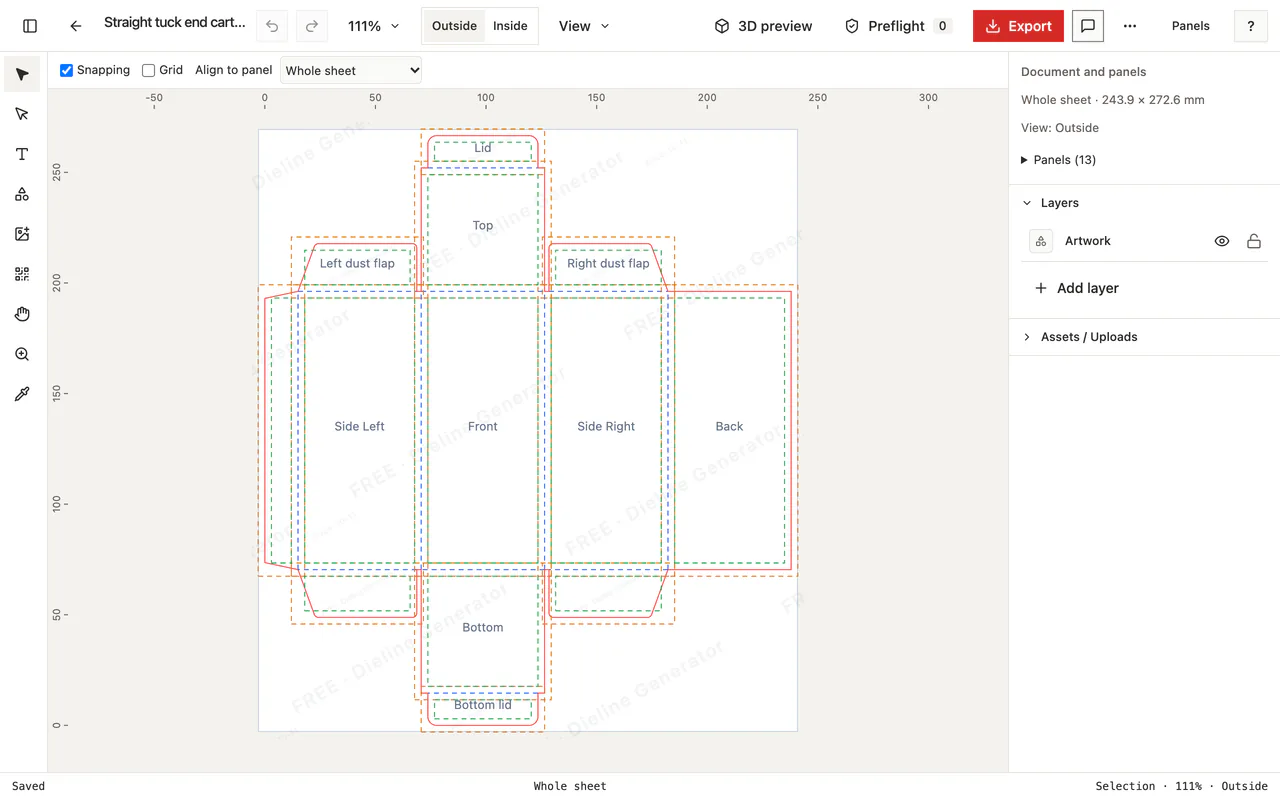Select the Back panel on the dieline
Viewport: 1280px width, 800px height.
point(729,426)
